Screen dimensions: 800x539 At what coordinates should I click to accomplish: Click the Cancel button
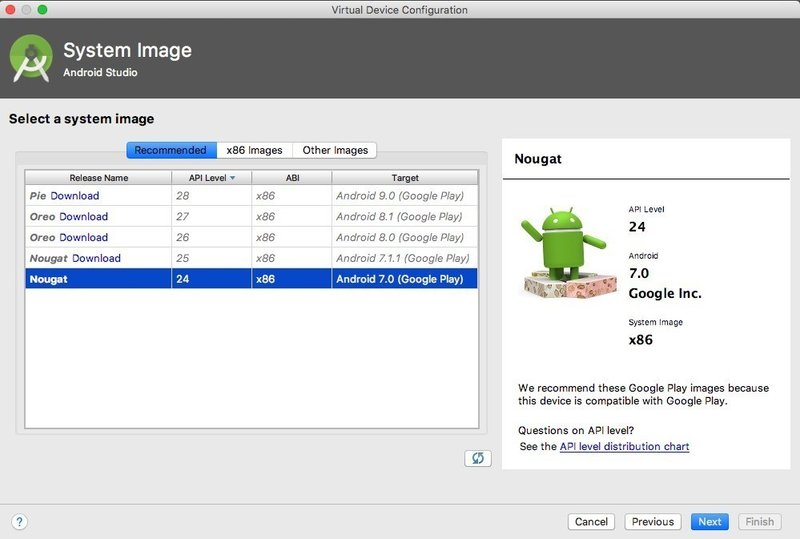591,522
